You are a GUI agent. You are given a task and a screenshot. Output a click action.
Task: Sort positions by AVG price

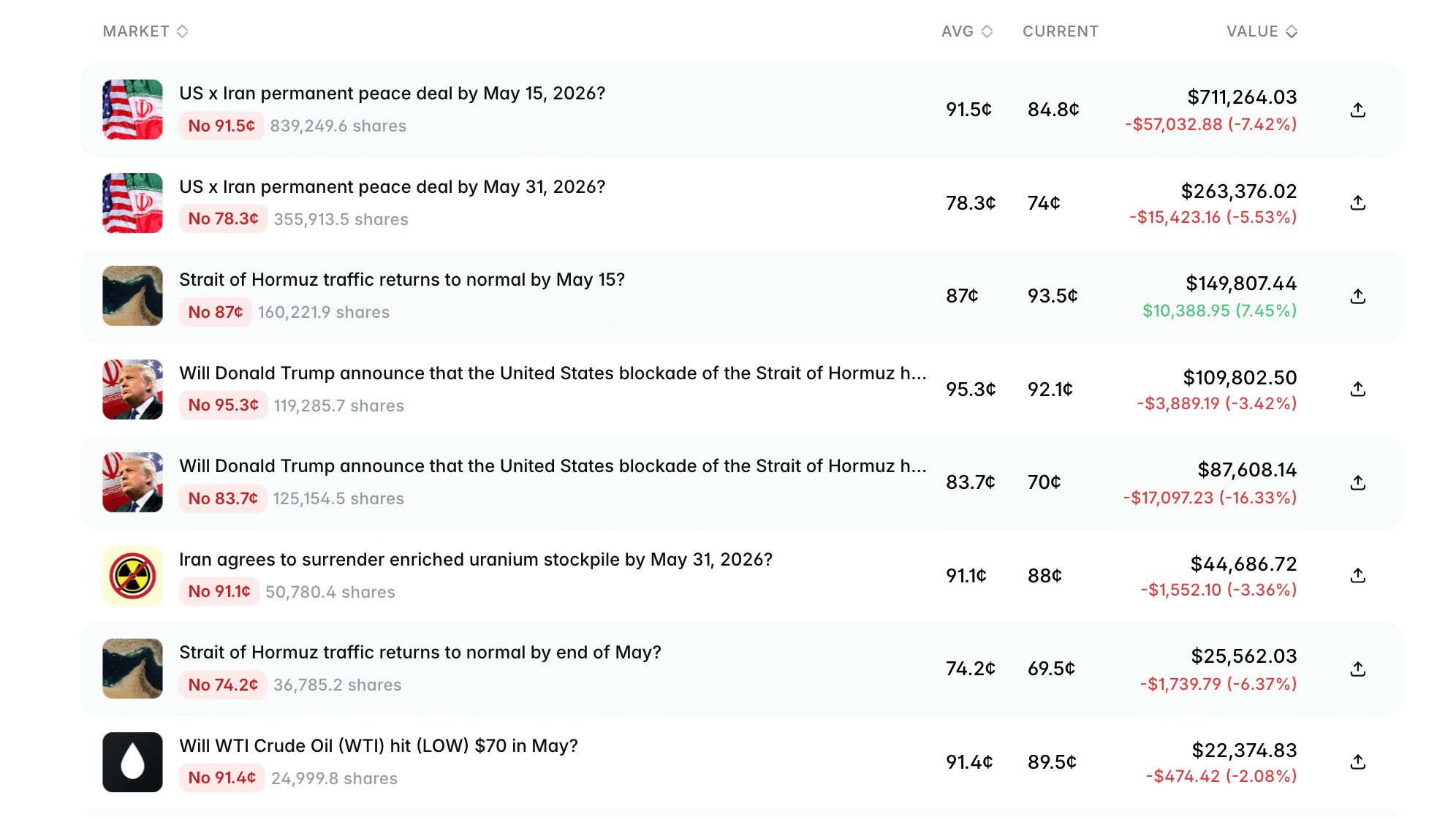[x=967, y=31]
